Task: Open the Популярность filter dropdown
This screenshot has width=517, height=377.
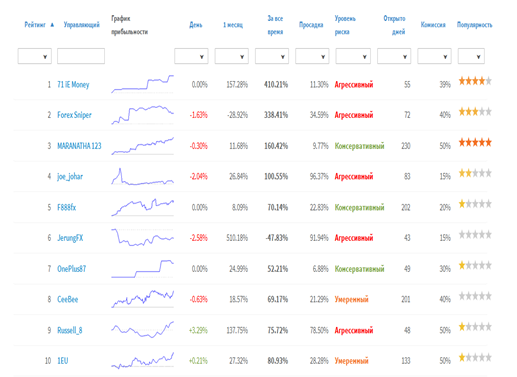Action: click(x=471, y=56)
